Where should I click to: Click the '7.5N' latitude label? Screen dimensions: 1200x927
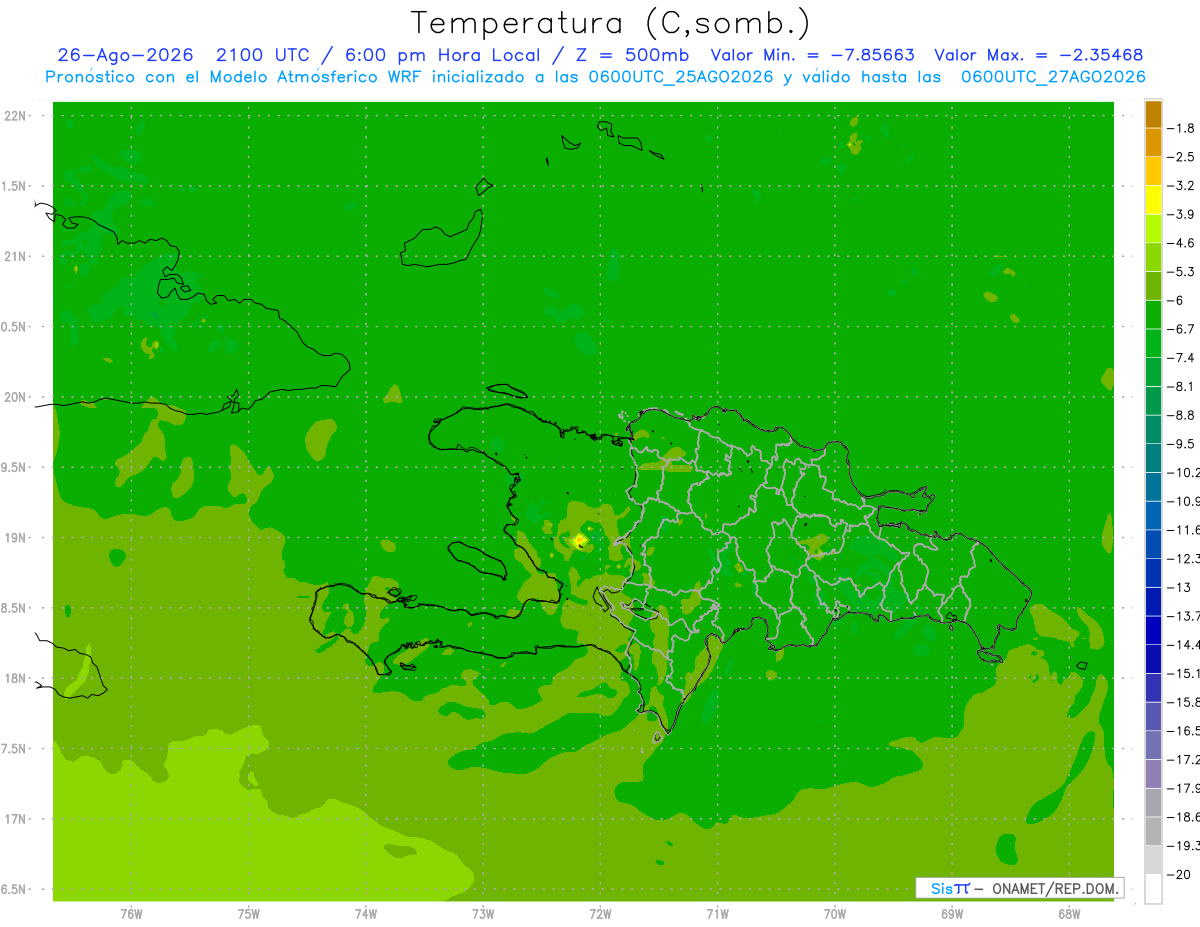point(15,749)
